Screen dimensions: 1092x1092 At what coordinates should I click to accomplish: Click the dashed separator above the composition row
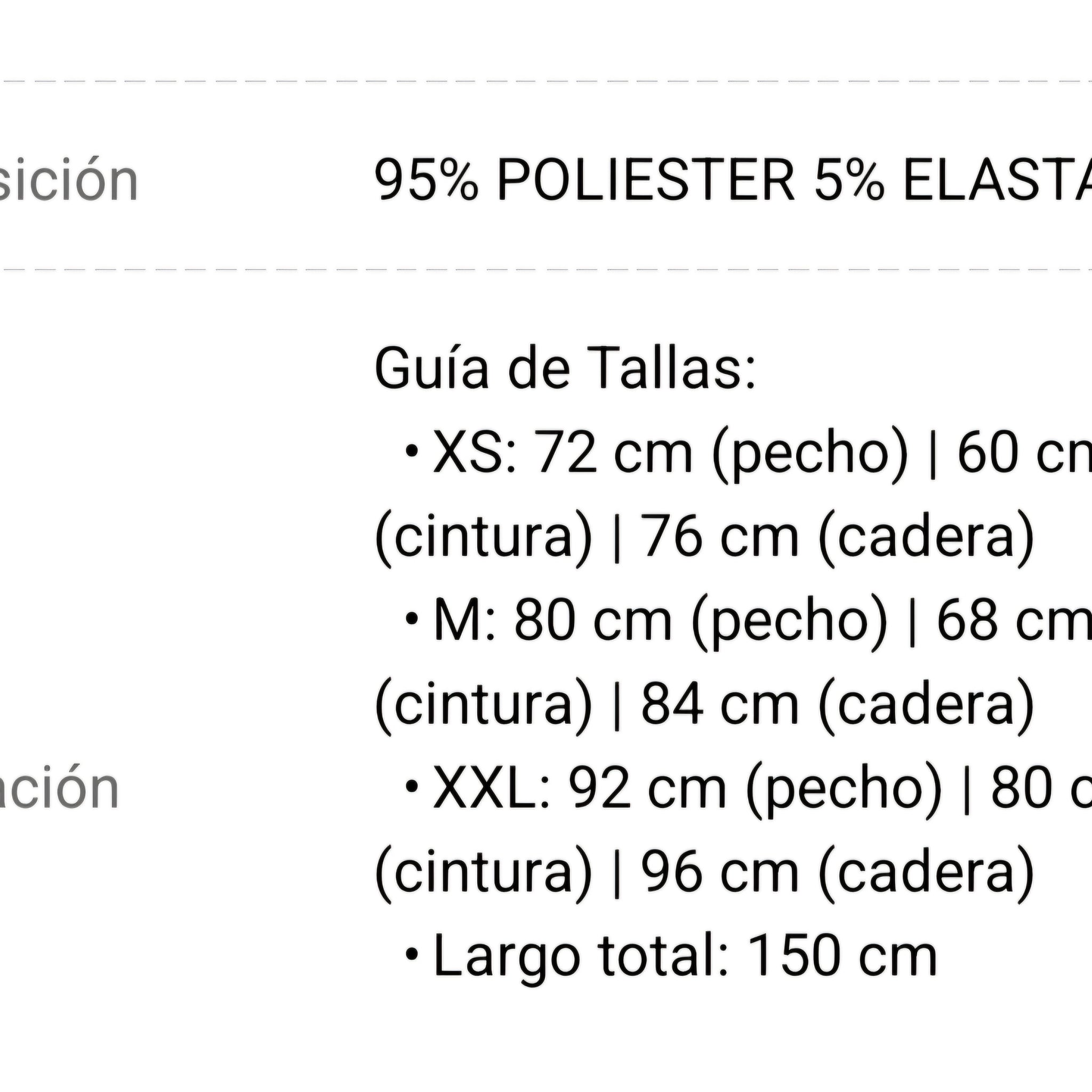point(546,82)
